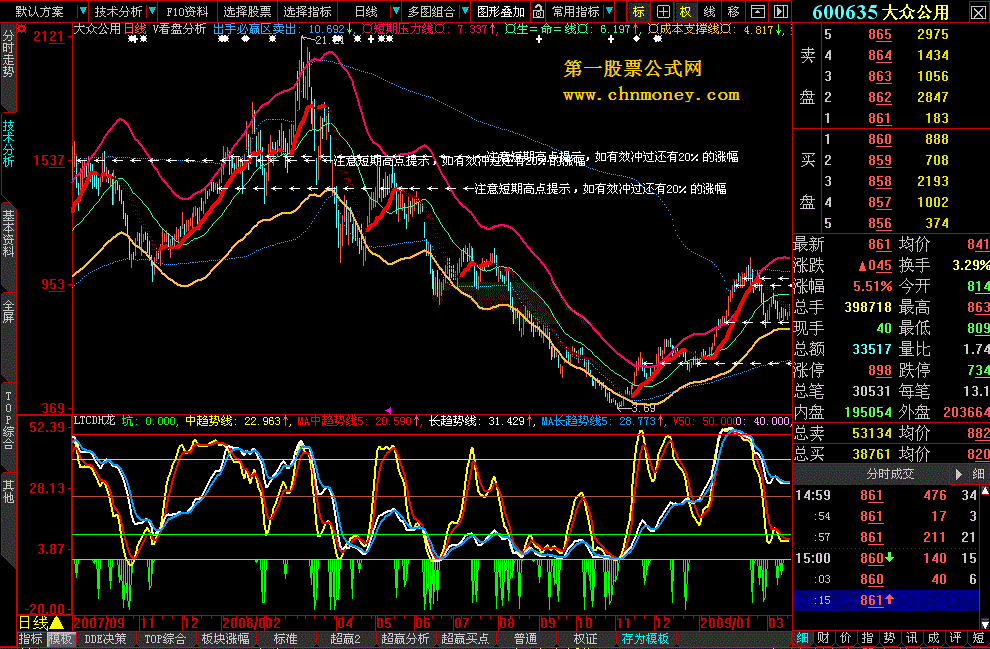This screenshot has width=990, height=649.
Task: Select the 普通 template tab
Action: click(525, 640)
